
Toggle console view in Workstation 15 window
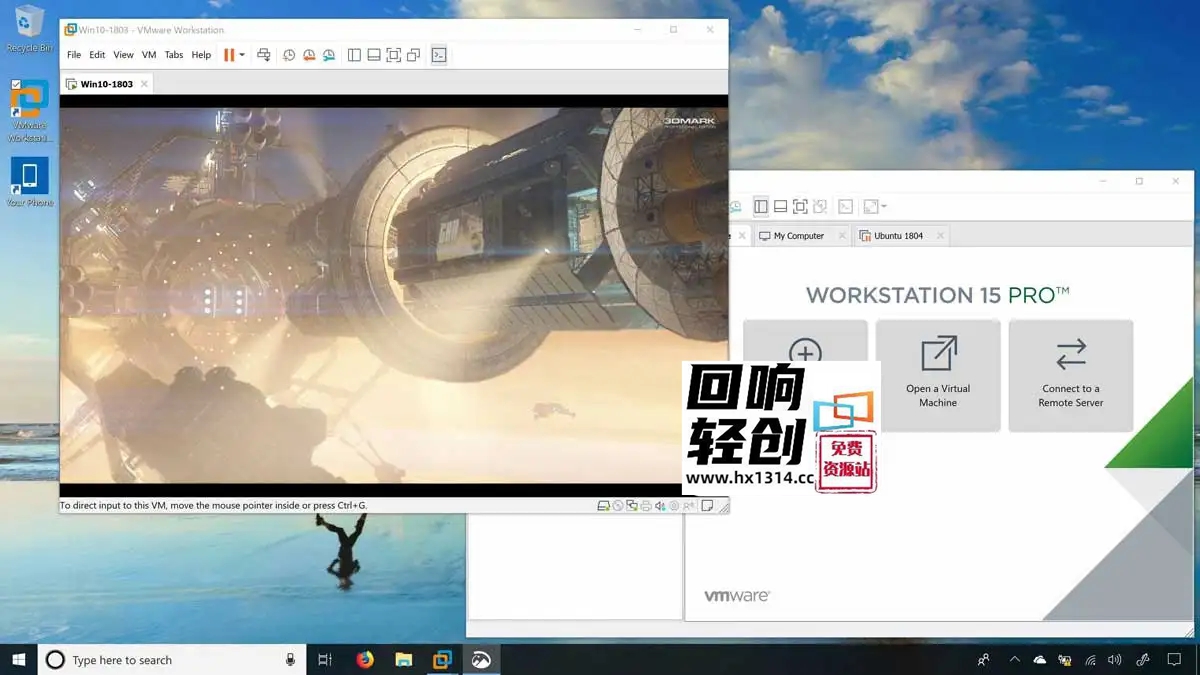[x=845, y=207]
